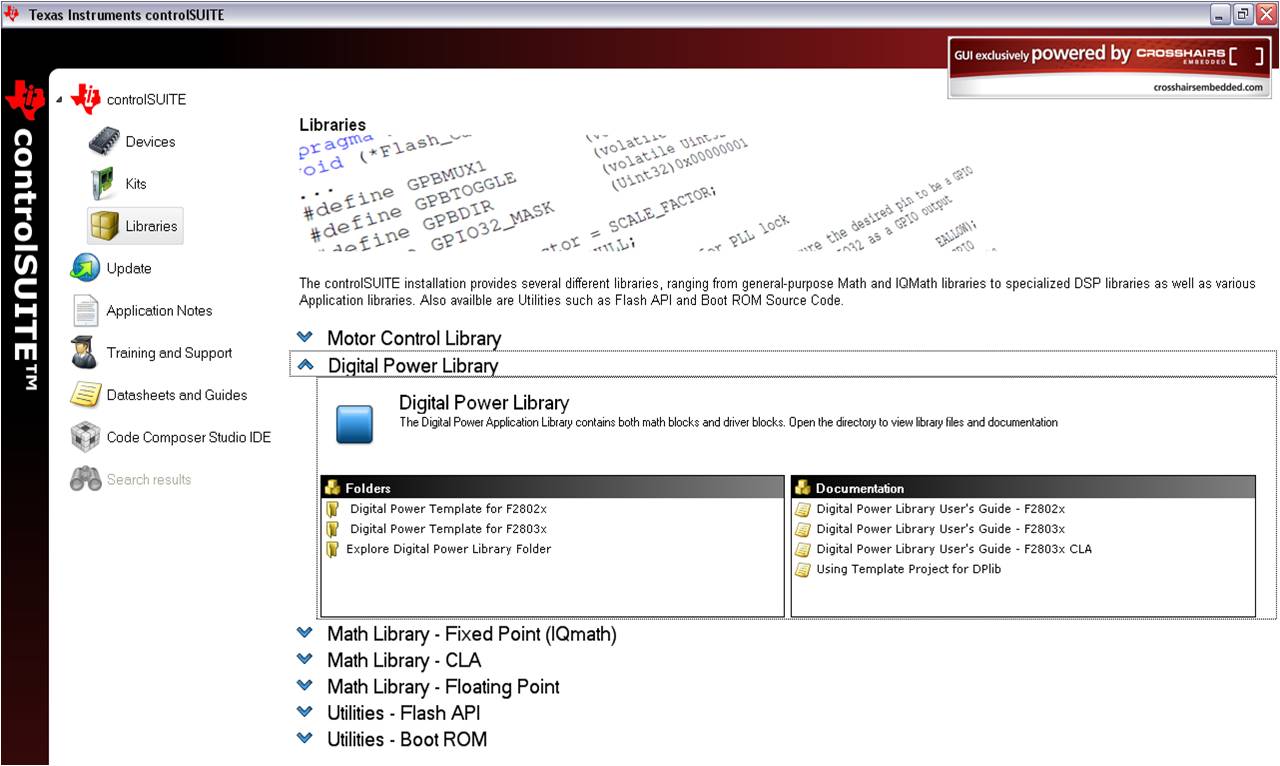Click Math Library - CLA heading text
The image size is (1280, 766).
(404, 661)
